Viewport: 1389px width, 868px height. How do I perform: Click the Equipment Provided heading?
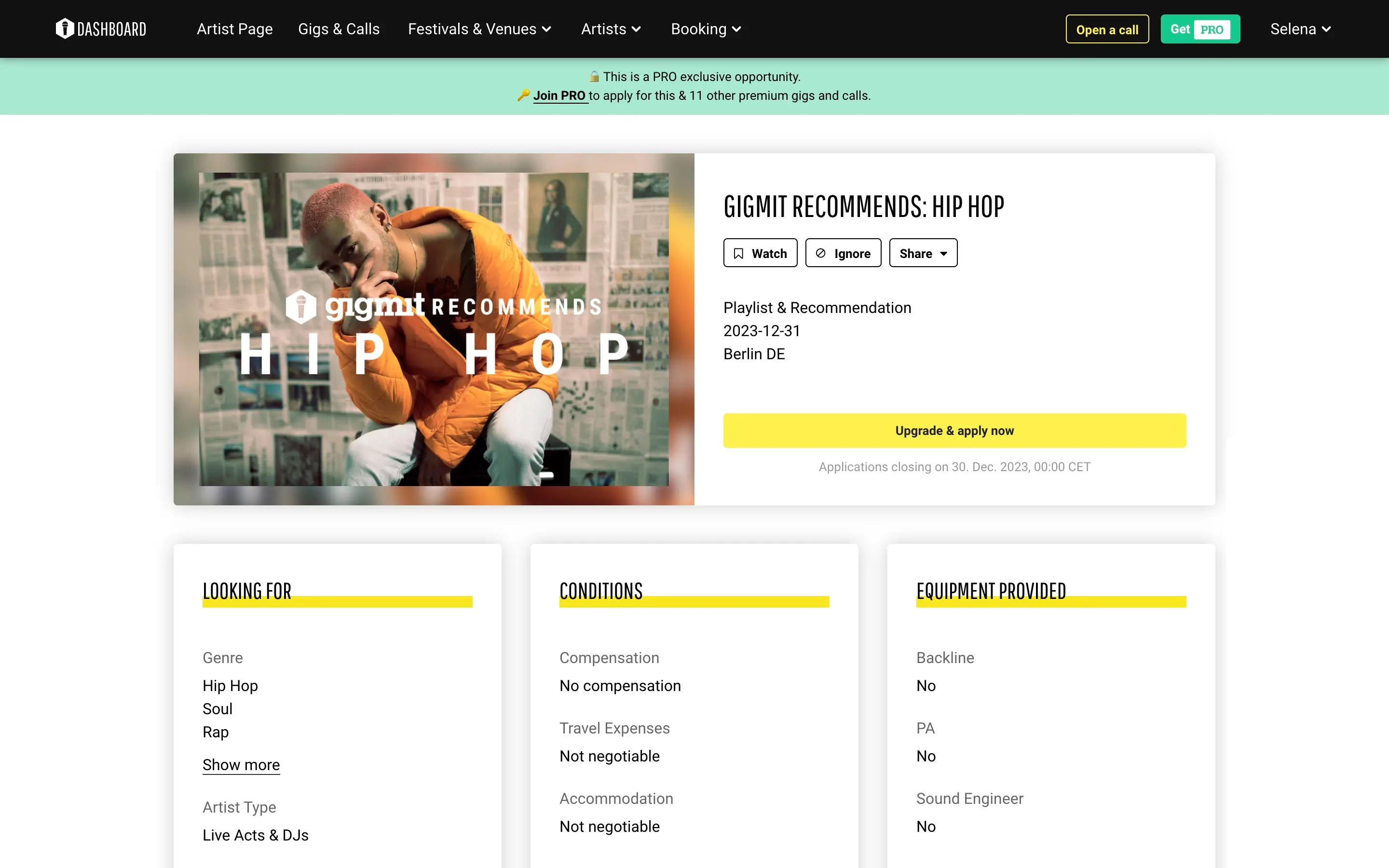click(x=991, y=591)
